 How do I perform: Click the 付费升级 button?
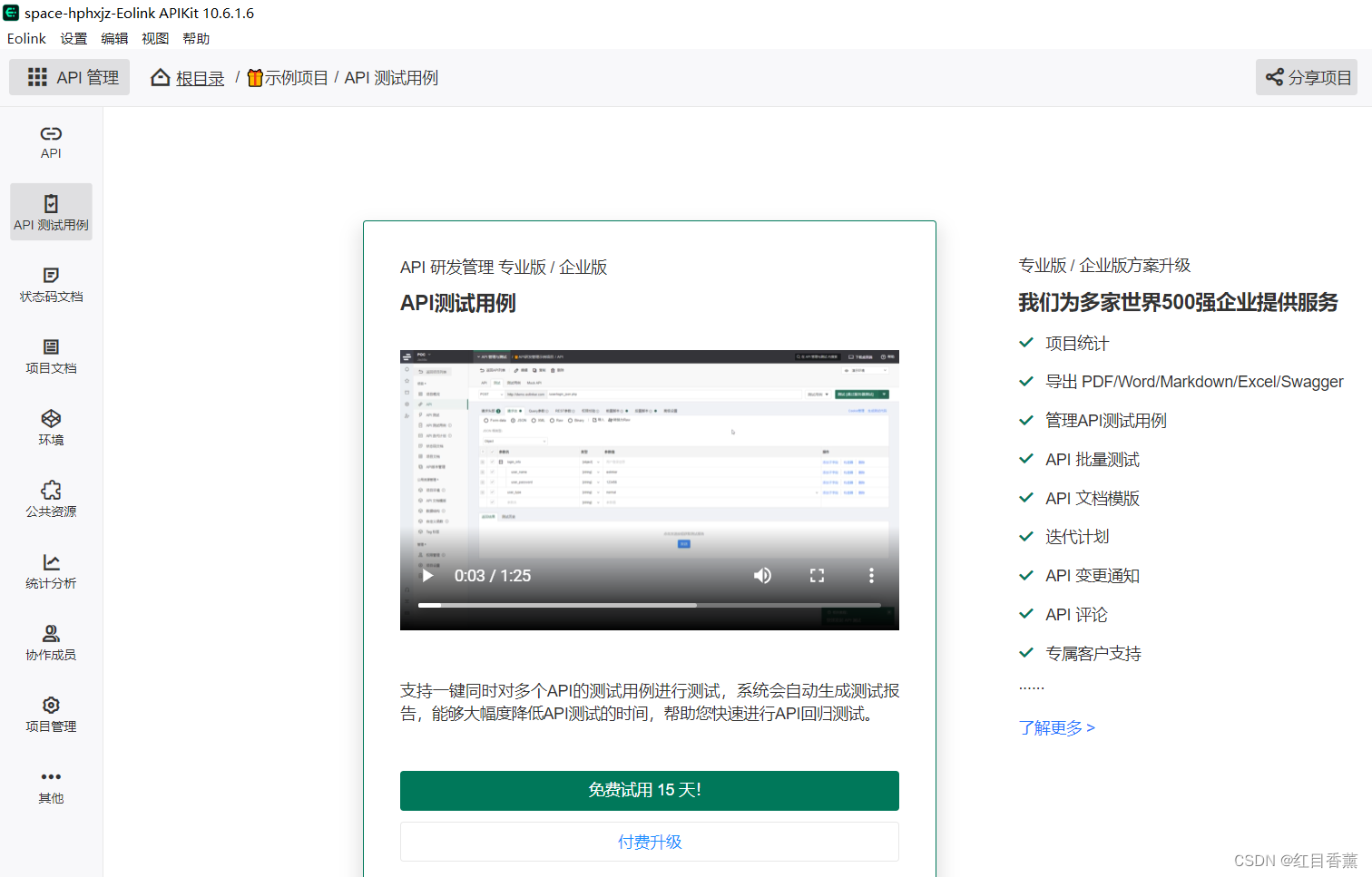tap(650, 842)
